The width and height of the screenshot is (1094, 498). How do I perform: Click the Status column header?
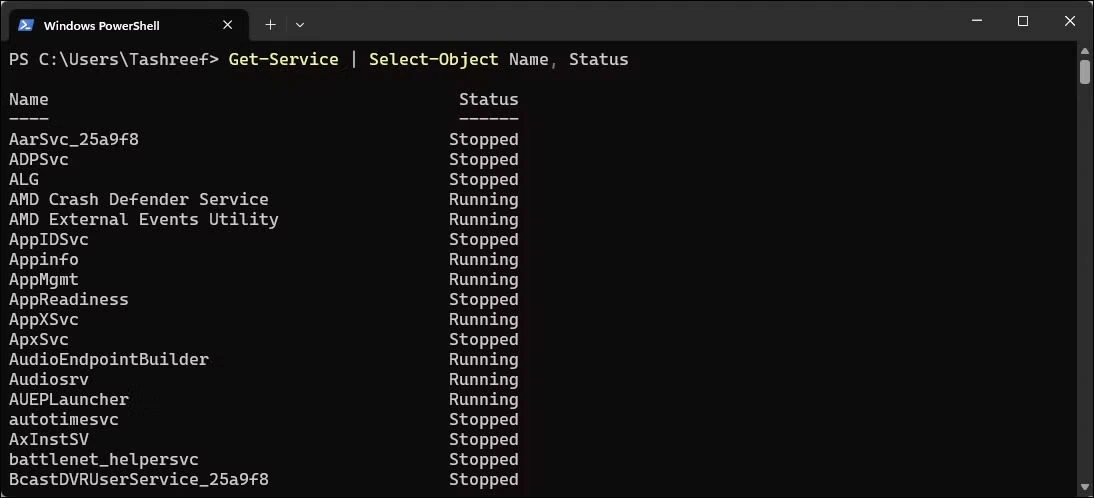(x=488, y=100)
